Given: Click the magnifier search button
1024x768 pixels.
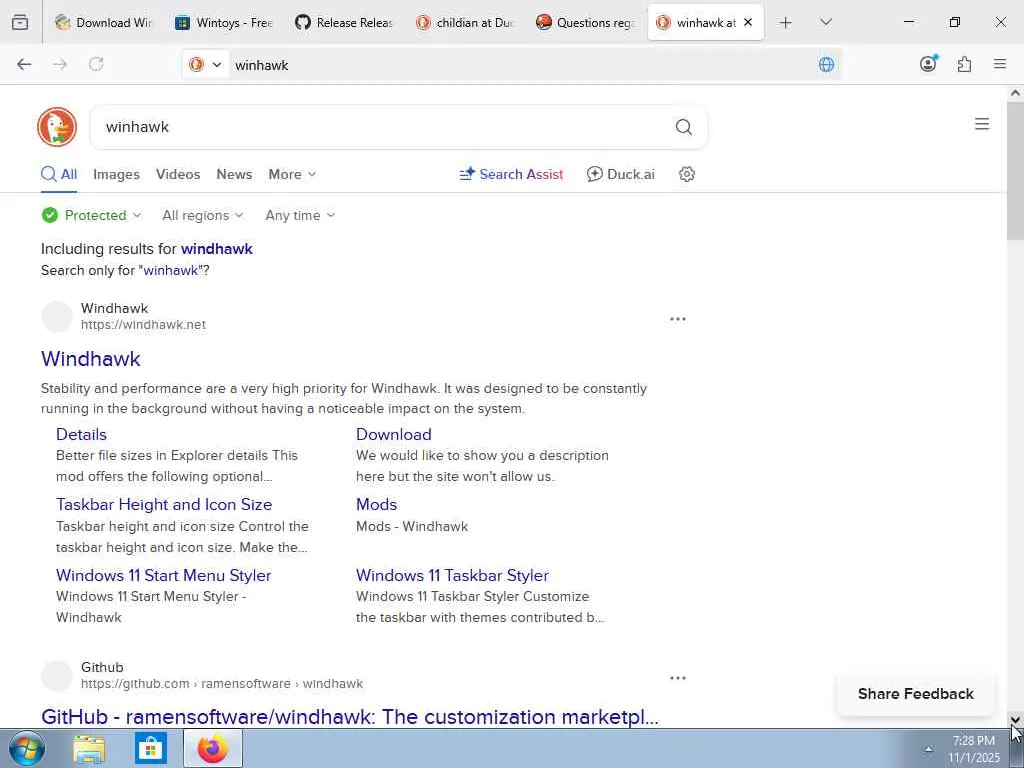Looking at the screenshot, I should 684,127.
